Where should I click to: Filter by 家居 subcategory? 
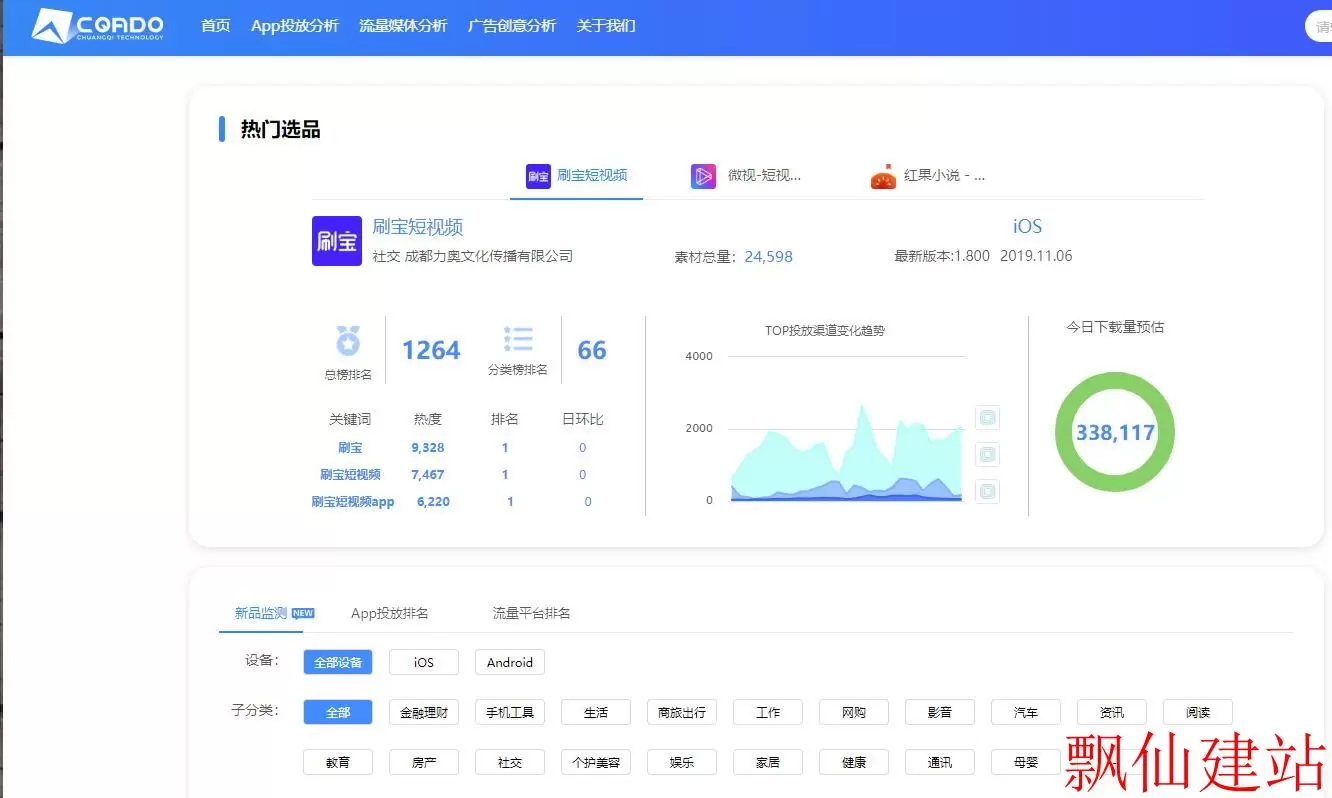click(768, 762)
